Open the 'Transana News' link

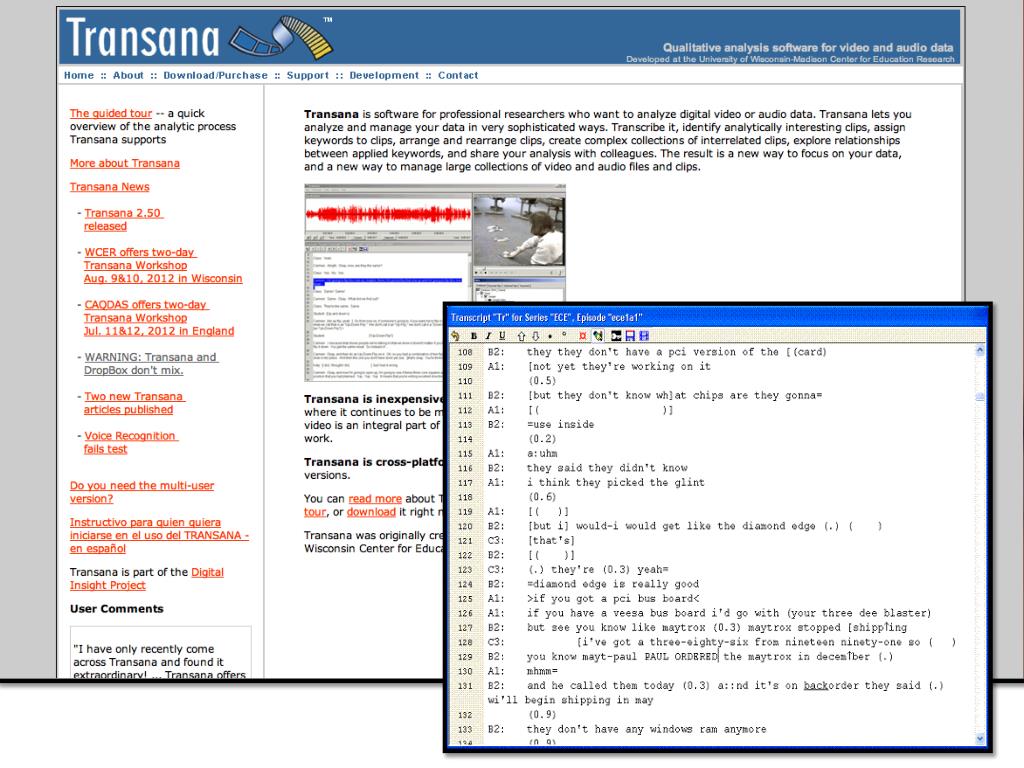tap(110, 187)
